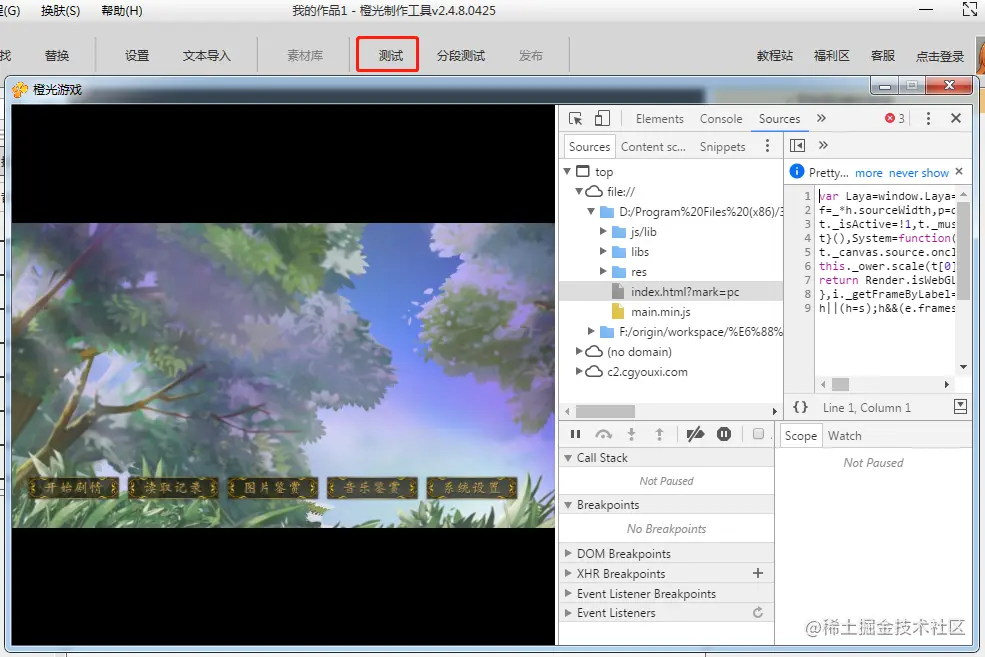The width and height of the screenshot is (985, 657).
Task: Expand c2.cgyouxi.com node
Action: coord(579,371)
